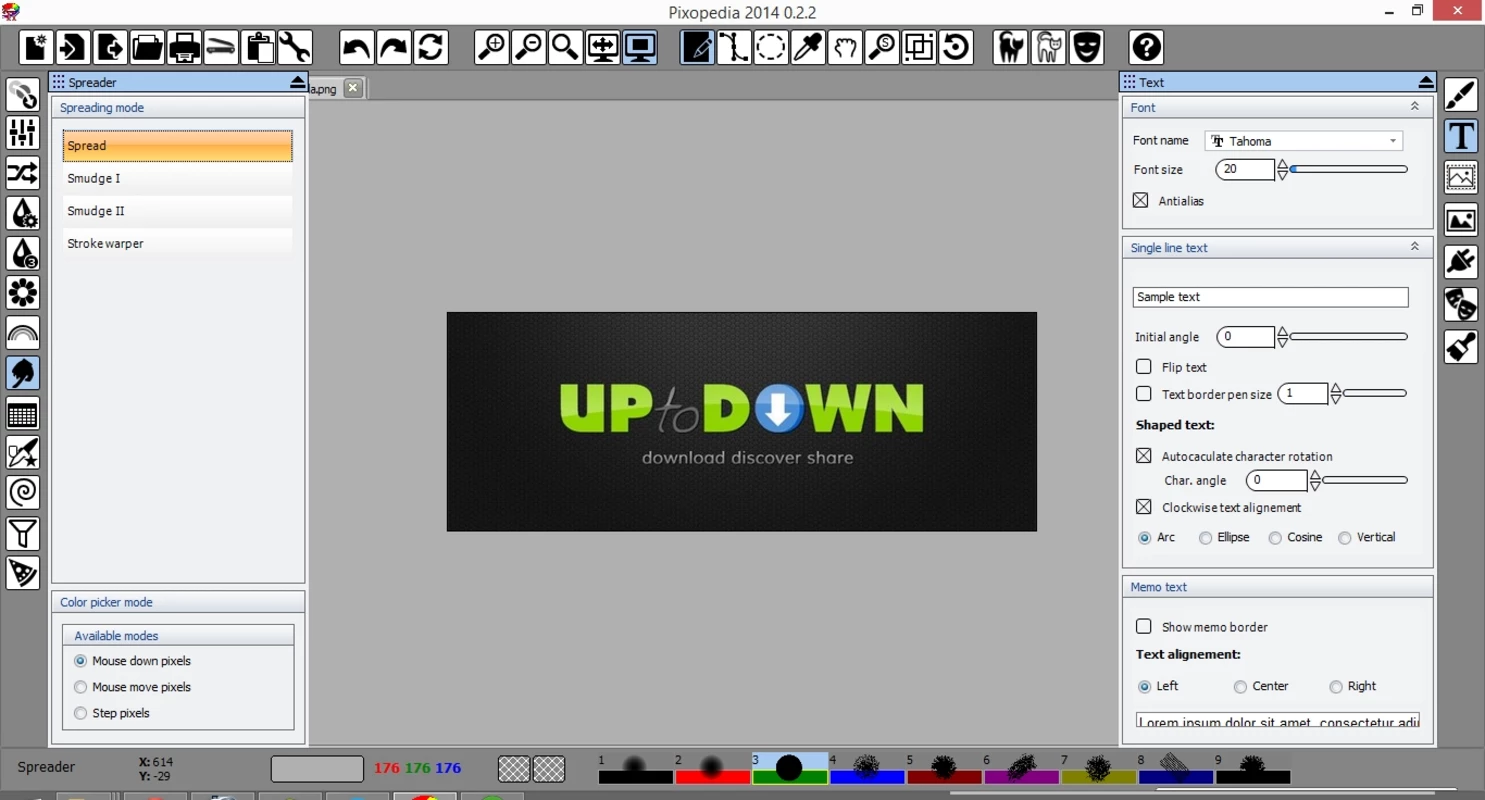This screenshot has width=1485, height=800.
Task: Collapse the Text panel with its arrow
Action: coord(1426,82)
